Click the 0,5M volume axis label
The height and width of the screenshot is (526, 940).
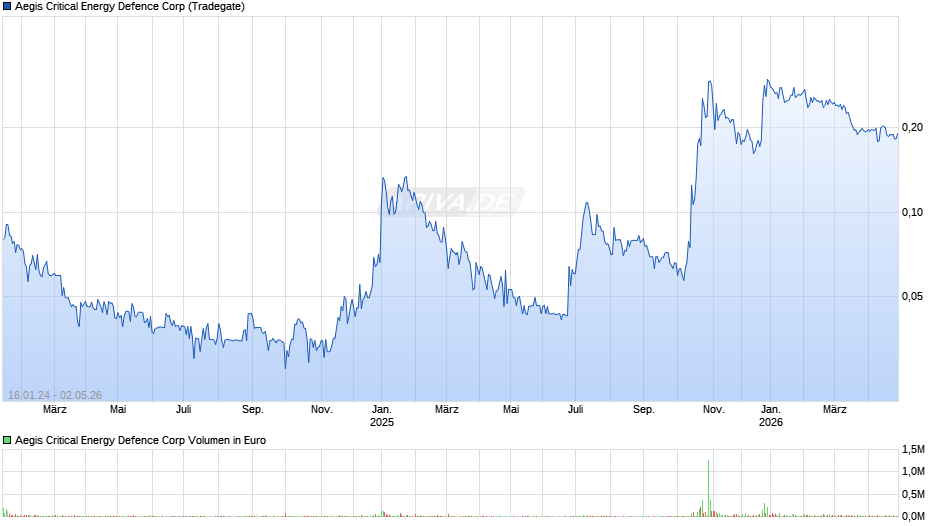coord(913,494)
